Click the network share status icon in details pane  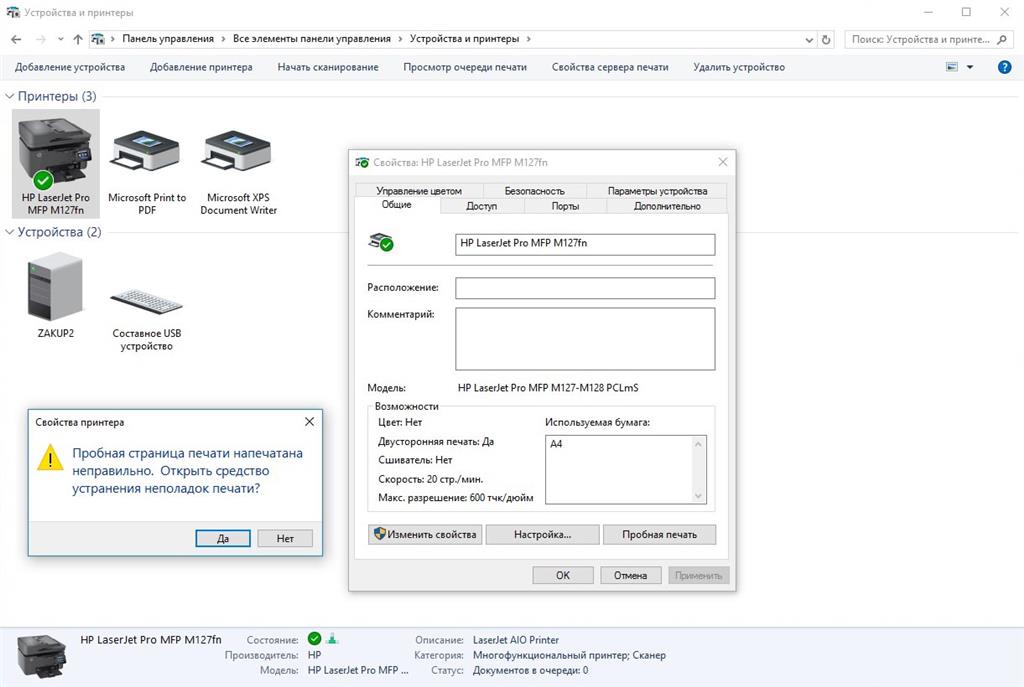(x=332, y=639)
